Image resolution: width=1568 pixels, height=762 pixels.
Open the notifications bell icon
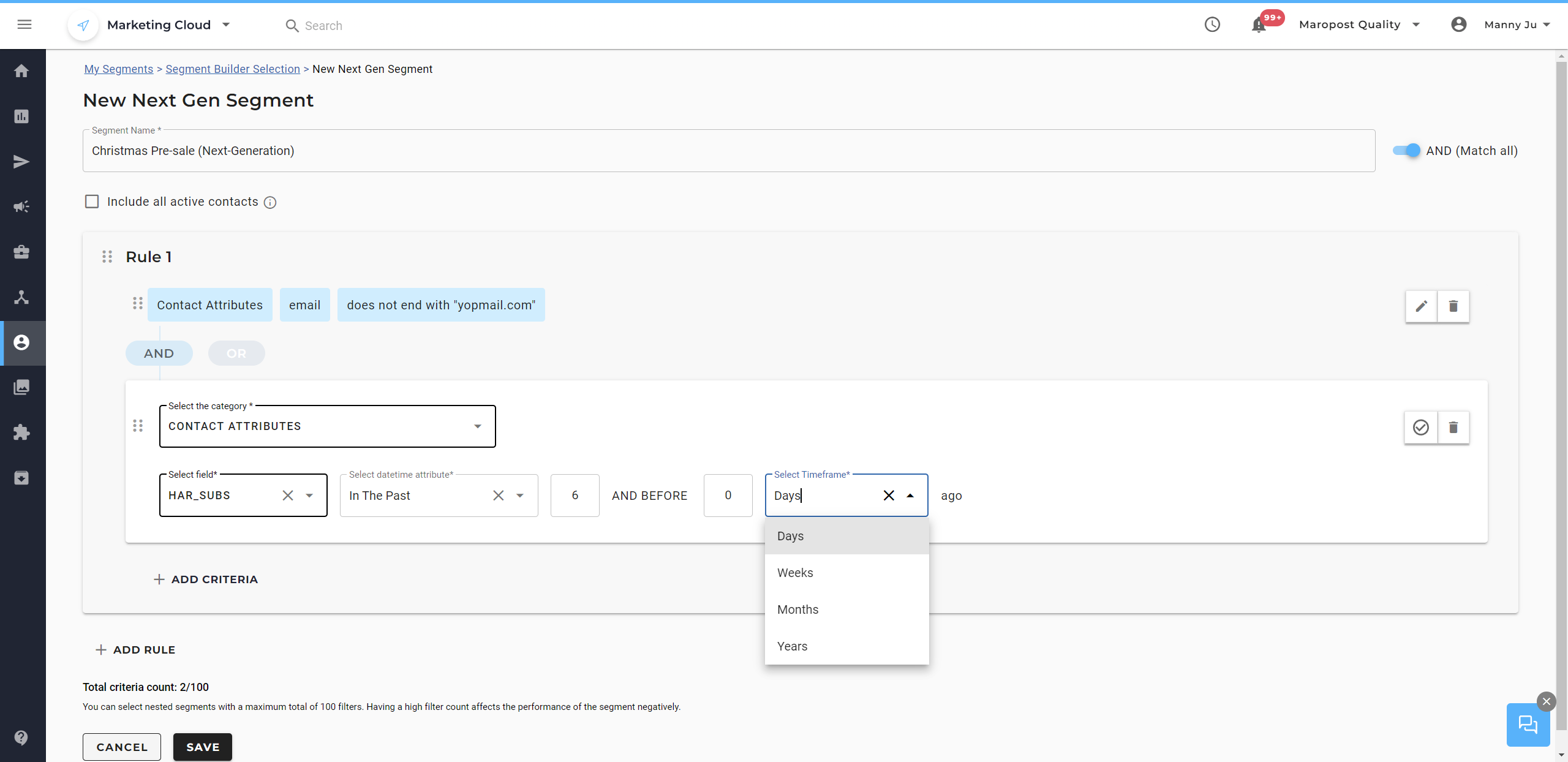coord(1259,25)
